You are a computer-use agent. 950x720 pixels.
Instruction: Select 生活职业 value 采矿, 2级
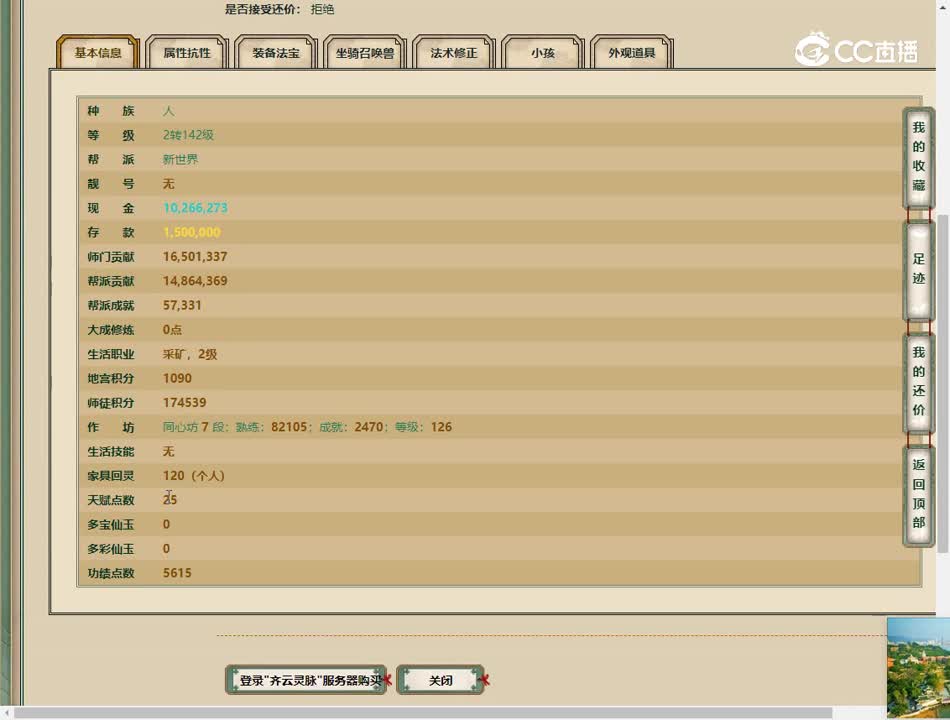[190, 354]
